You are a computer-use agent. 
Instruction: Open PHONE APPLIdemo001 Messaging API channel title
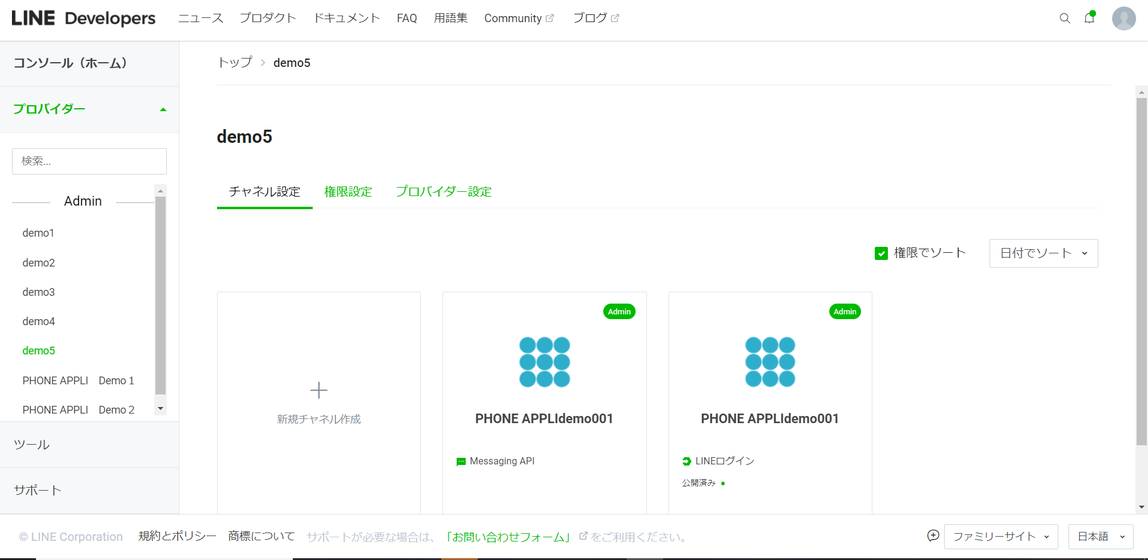click(544, 419)
